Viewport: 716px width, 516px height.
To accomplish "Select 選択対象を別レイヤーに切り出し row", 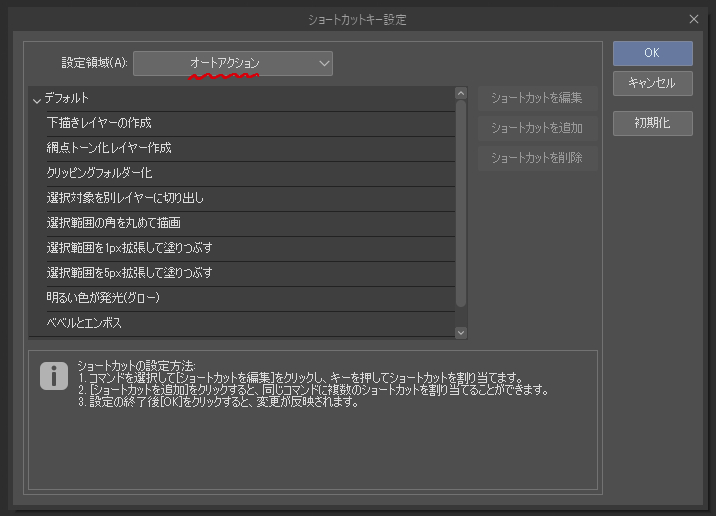I will (250, 199).
